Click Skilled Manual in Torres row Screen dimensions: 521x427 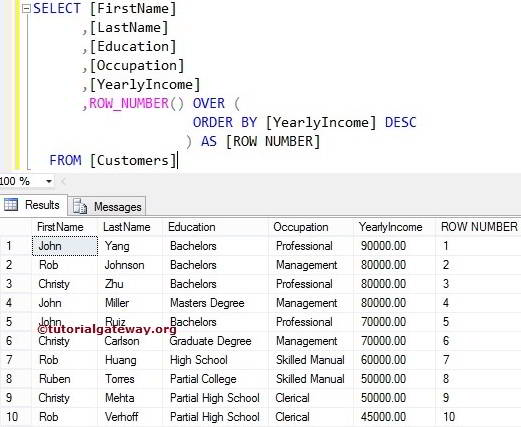pyautogui.click(x=311, y=379)
